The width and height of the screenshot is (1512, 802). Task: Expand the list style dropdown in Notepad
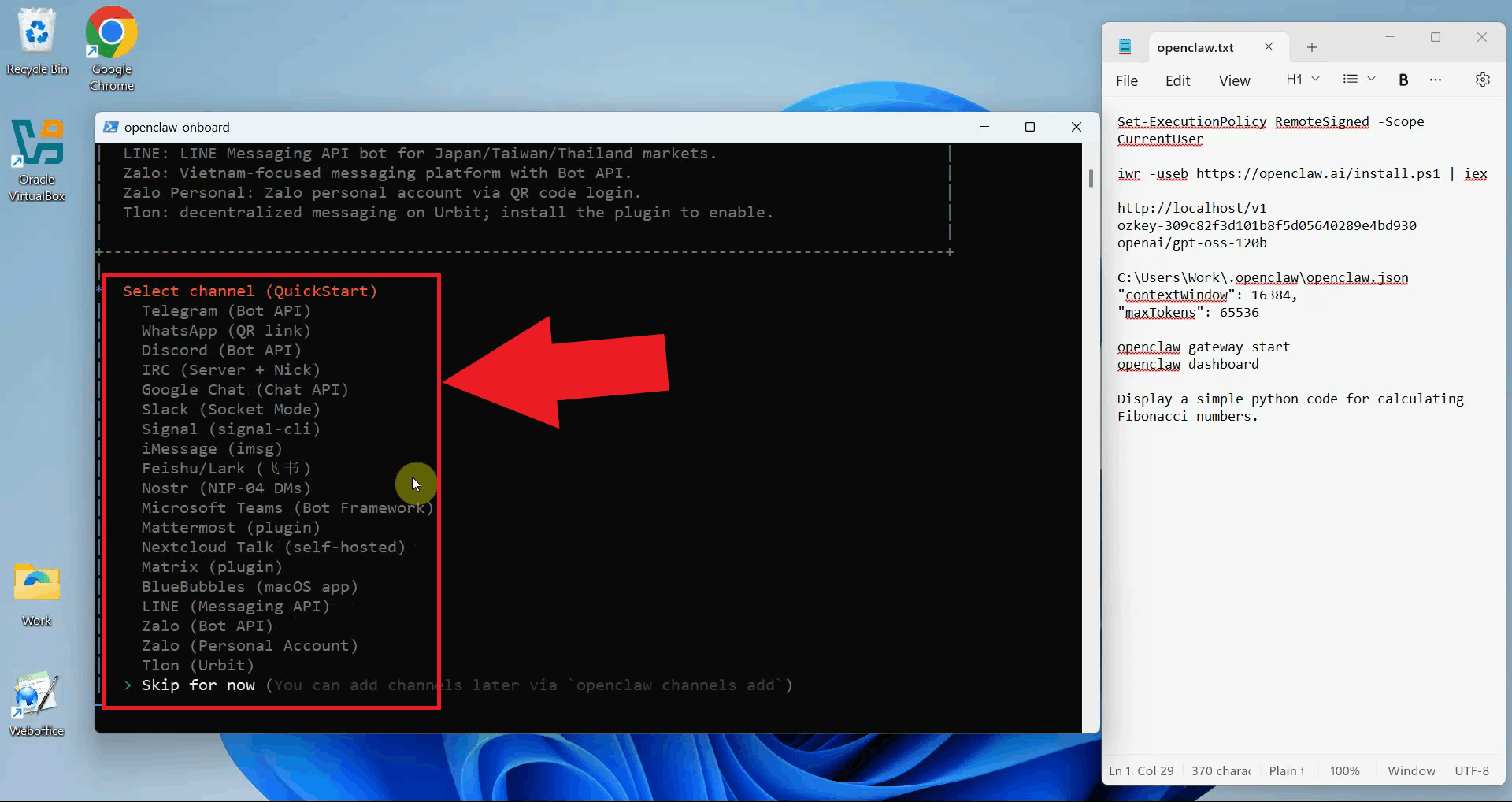1358,80
